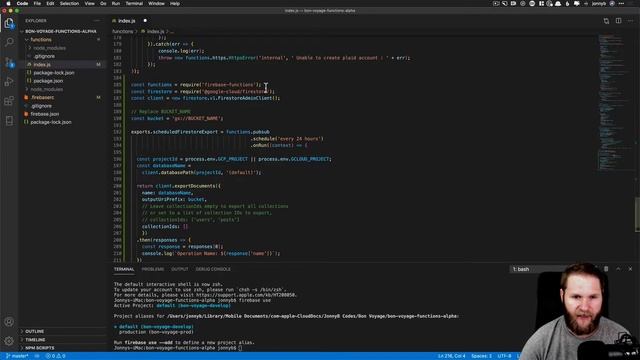Click the terminal prompt input line
The height and width of the screenshot is (360, 640).
point(178,348)
